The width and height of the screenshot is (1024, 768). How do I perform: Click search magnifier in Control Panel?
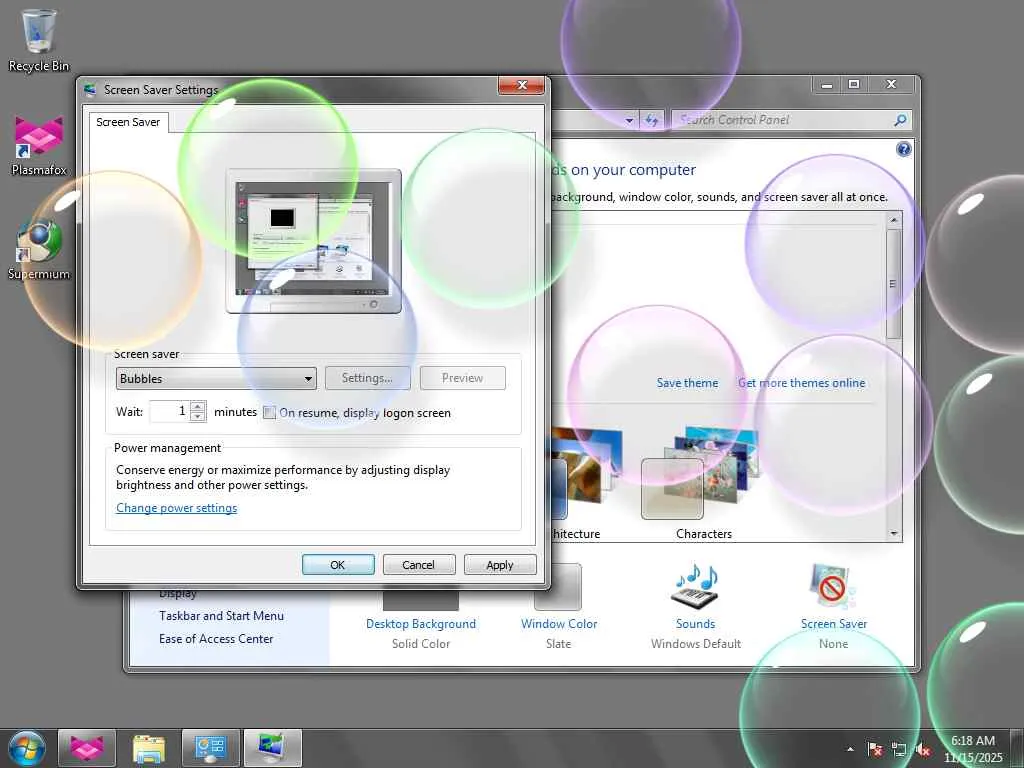[x=900, y=120]
